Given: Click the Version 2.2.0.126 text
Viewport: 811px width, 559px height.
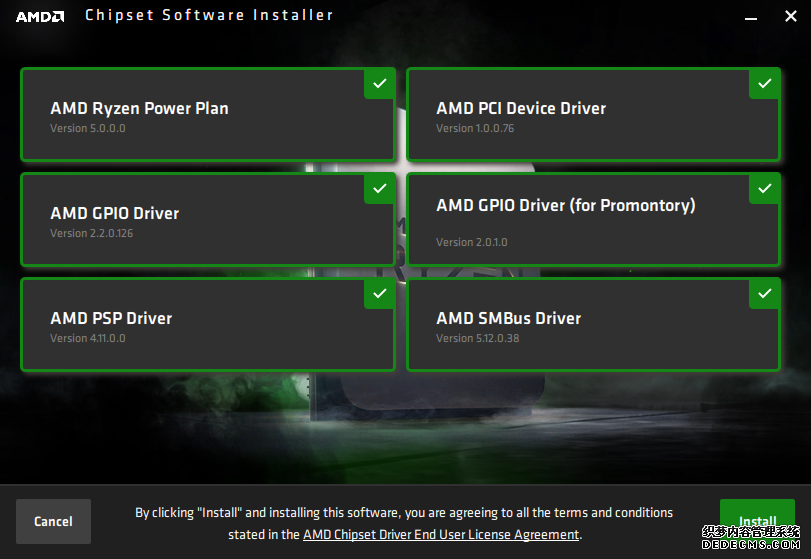Looking at the screenshot, I should [x=92, y=233].
